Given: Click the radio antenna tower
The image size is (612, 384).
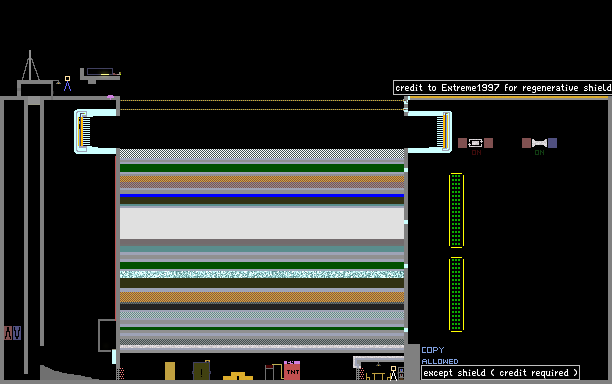Looking at the screenshot, I should [x=30, y=65].
